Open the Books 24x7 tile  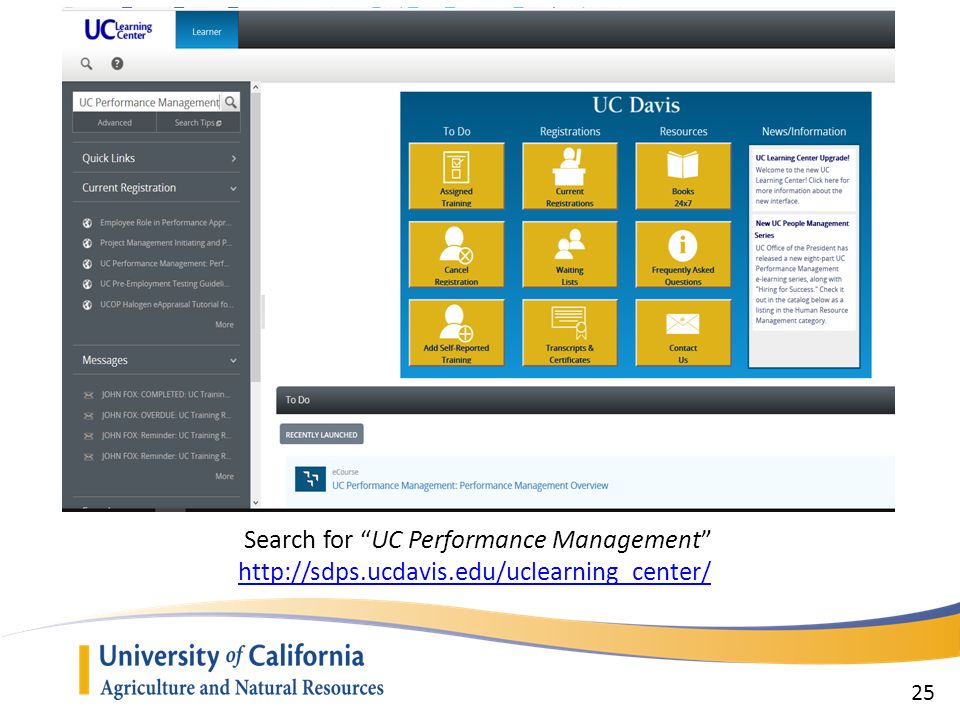pos(683,176)
